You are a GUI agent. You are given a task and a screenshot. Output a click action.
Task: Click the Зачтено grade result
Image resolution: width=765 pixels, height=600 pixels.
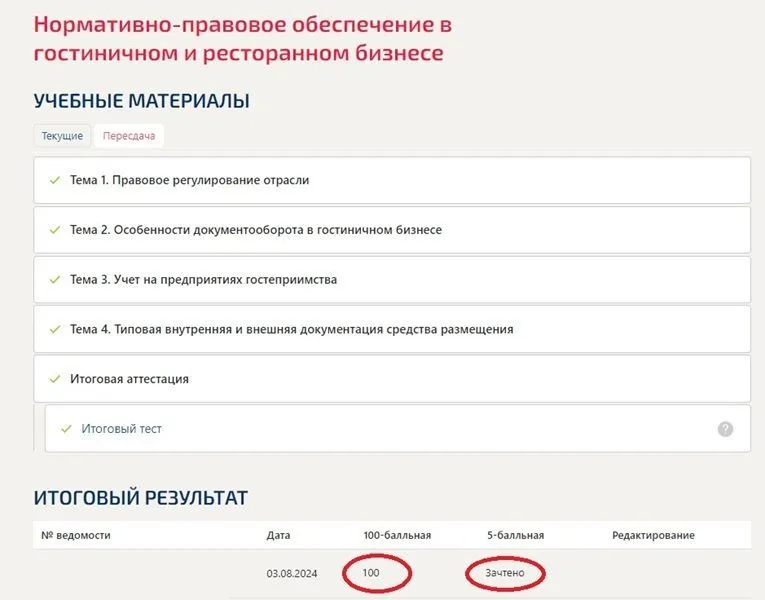(504, 573)
